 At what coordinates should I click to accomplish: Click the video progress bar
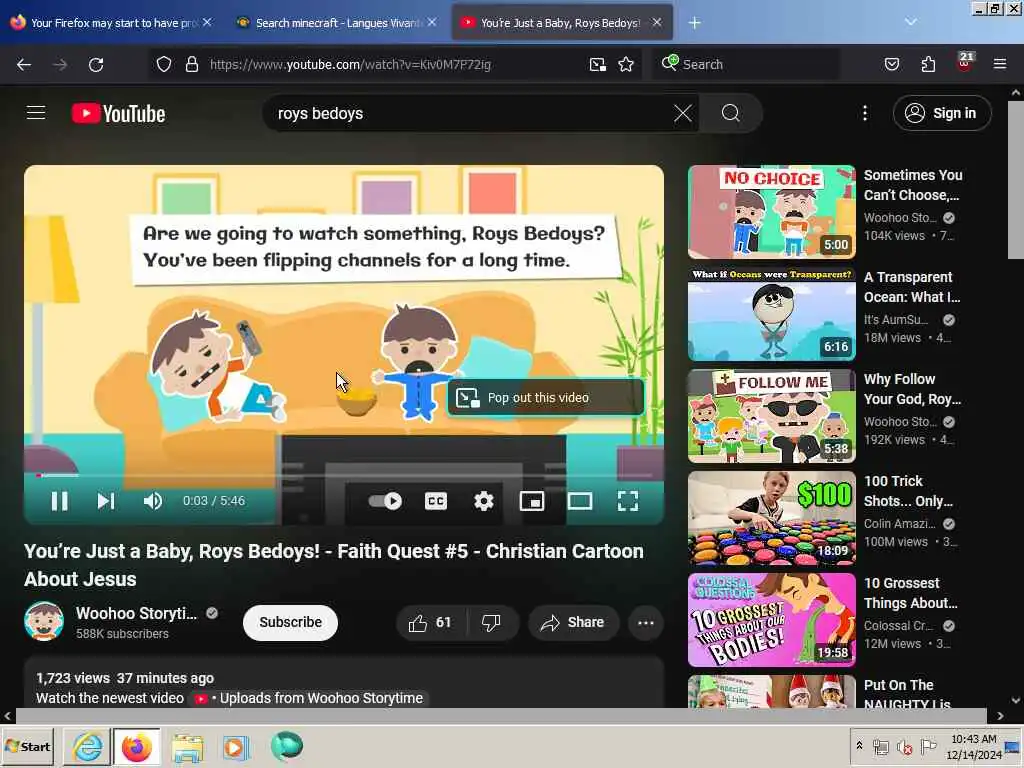[344, 475]
